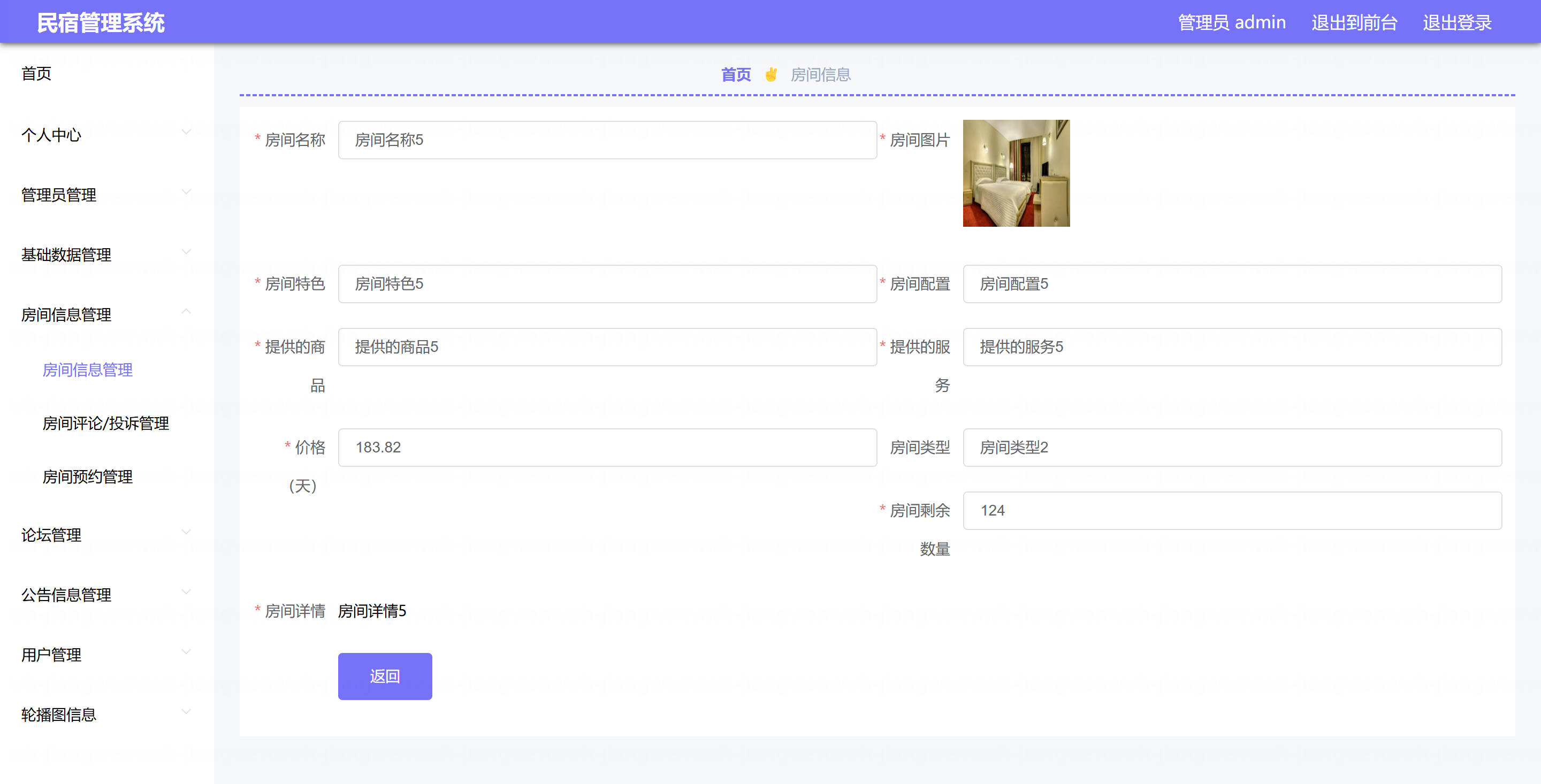Expand the 论坛管理 menu chevron

point(186,532)
